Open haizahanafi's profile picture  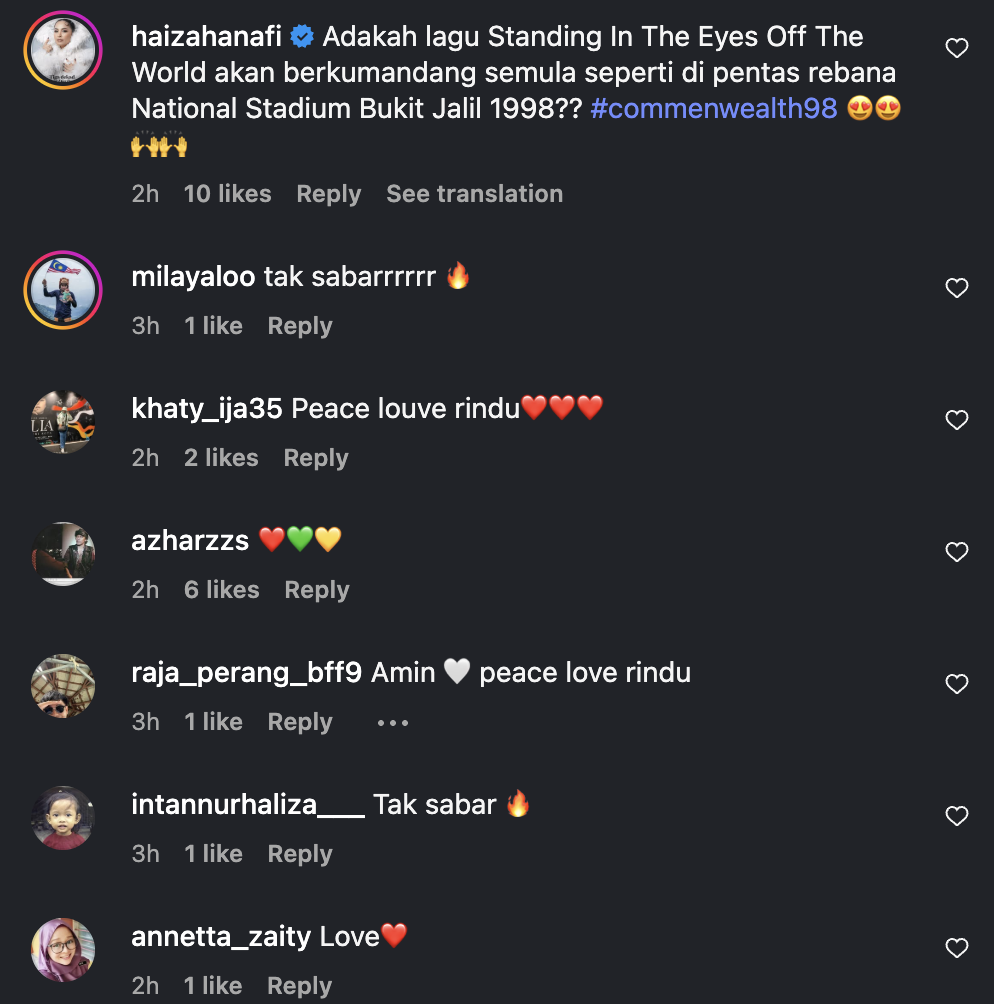click(63, 52)
